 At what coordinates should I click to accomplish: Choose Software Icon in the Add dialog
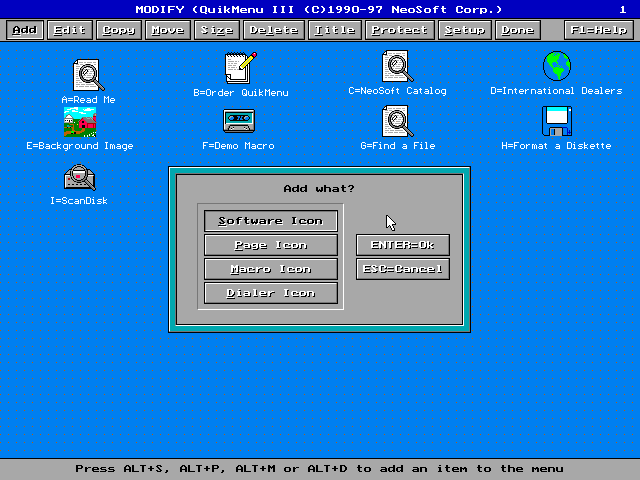271,221
